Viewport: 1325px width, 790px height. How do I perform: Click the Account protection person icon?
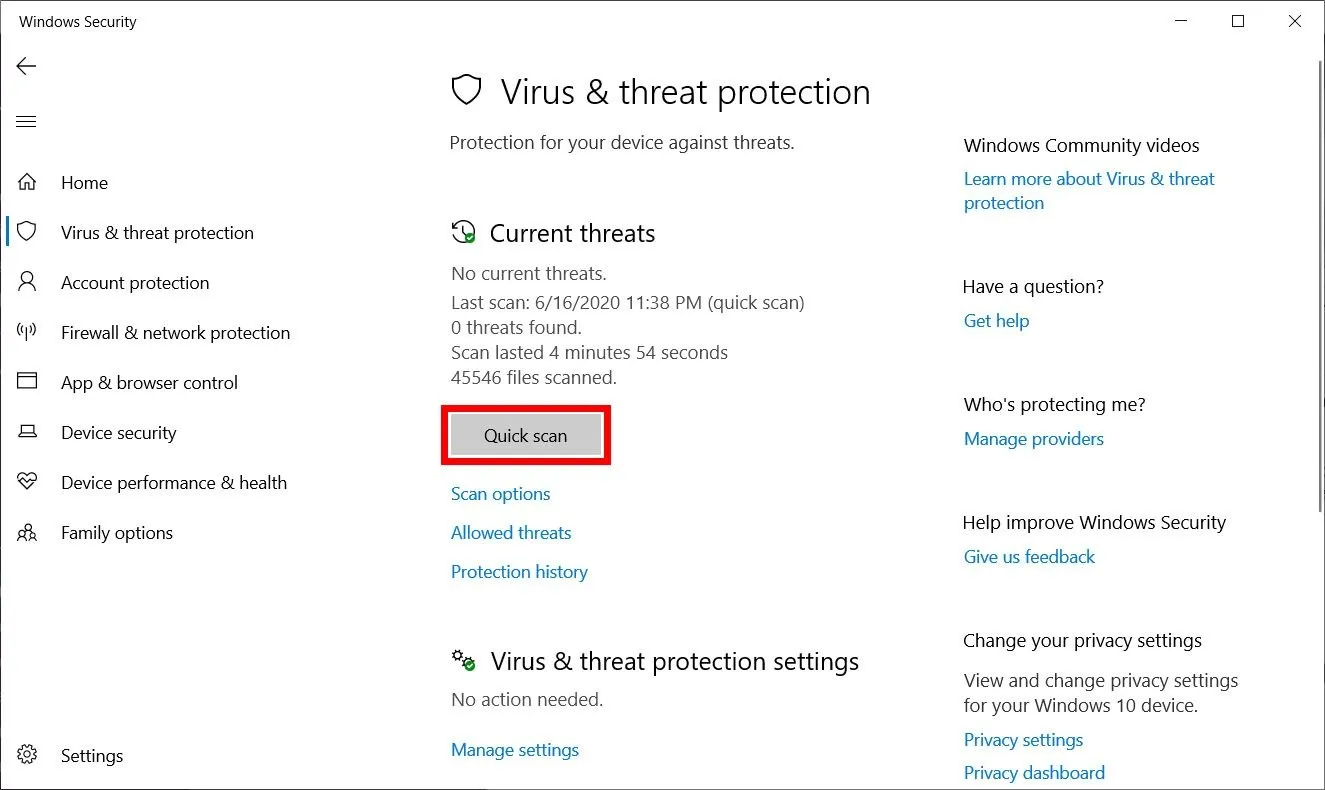27,283
